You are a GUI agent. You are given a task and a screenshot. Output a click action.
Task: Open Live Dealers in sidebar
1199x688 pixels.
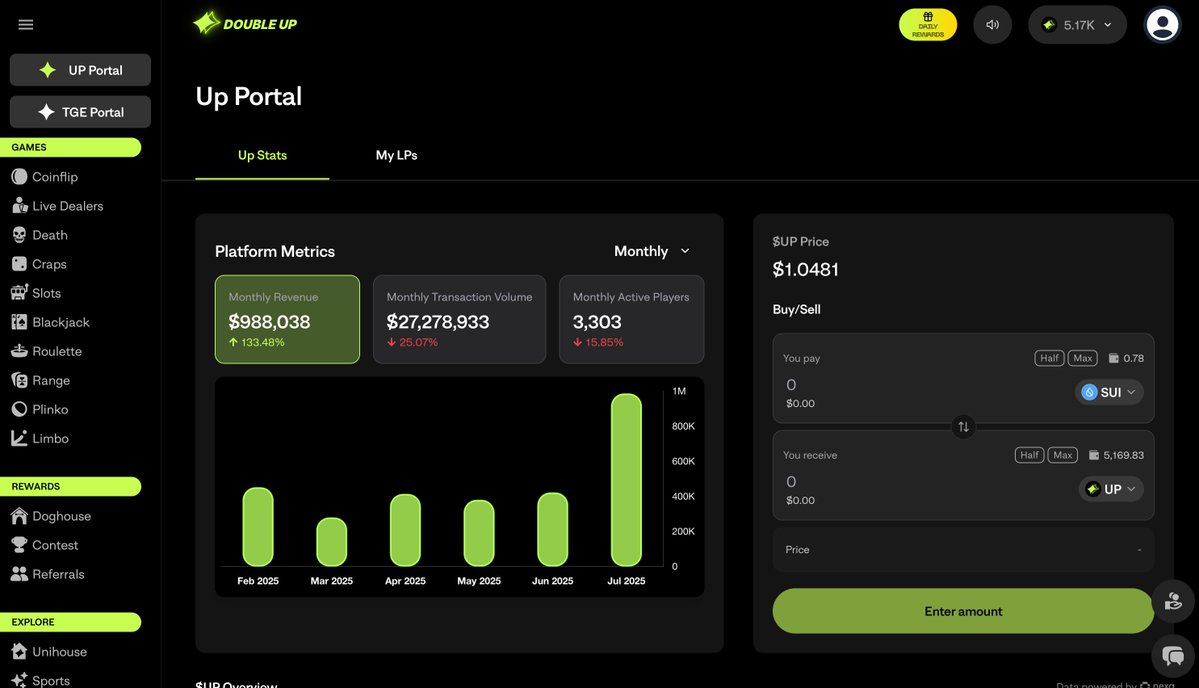(57, 206)
